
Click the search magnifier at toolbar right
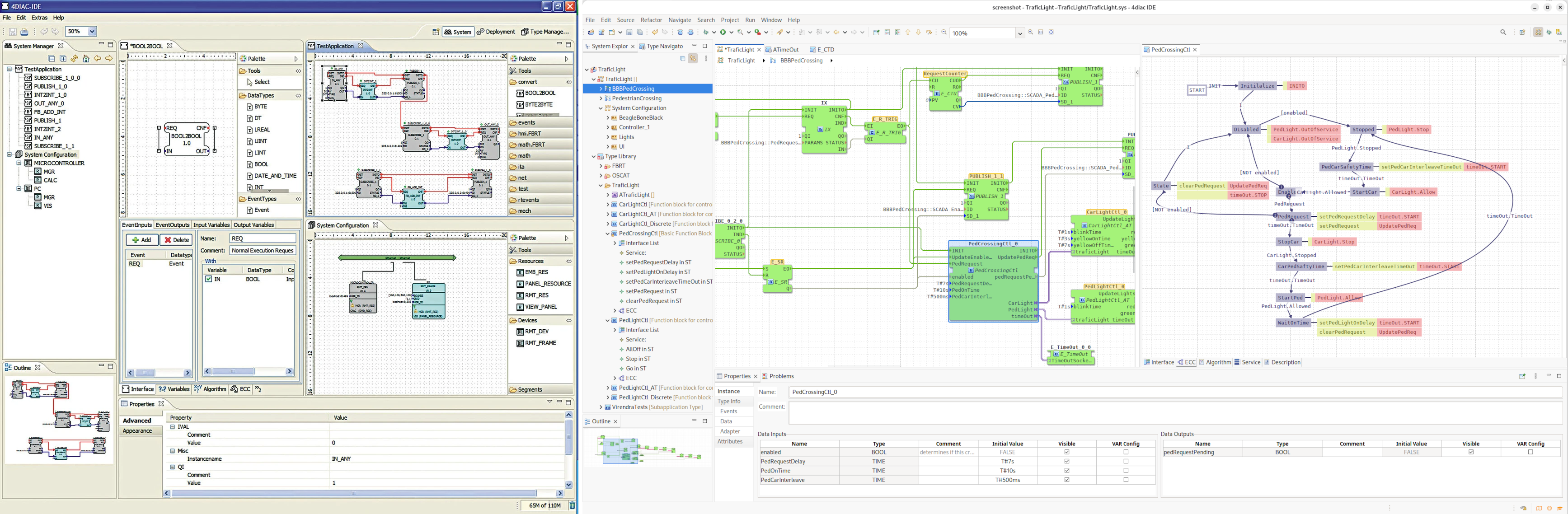[1503, 32]
